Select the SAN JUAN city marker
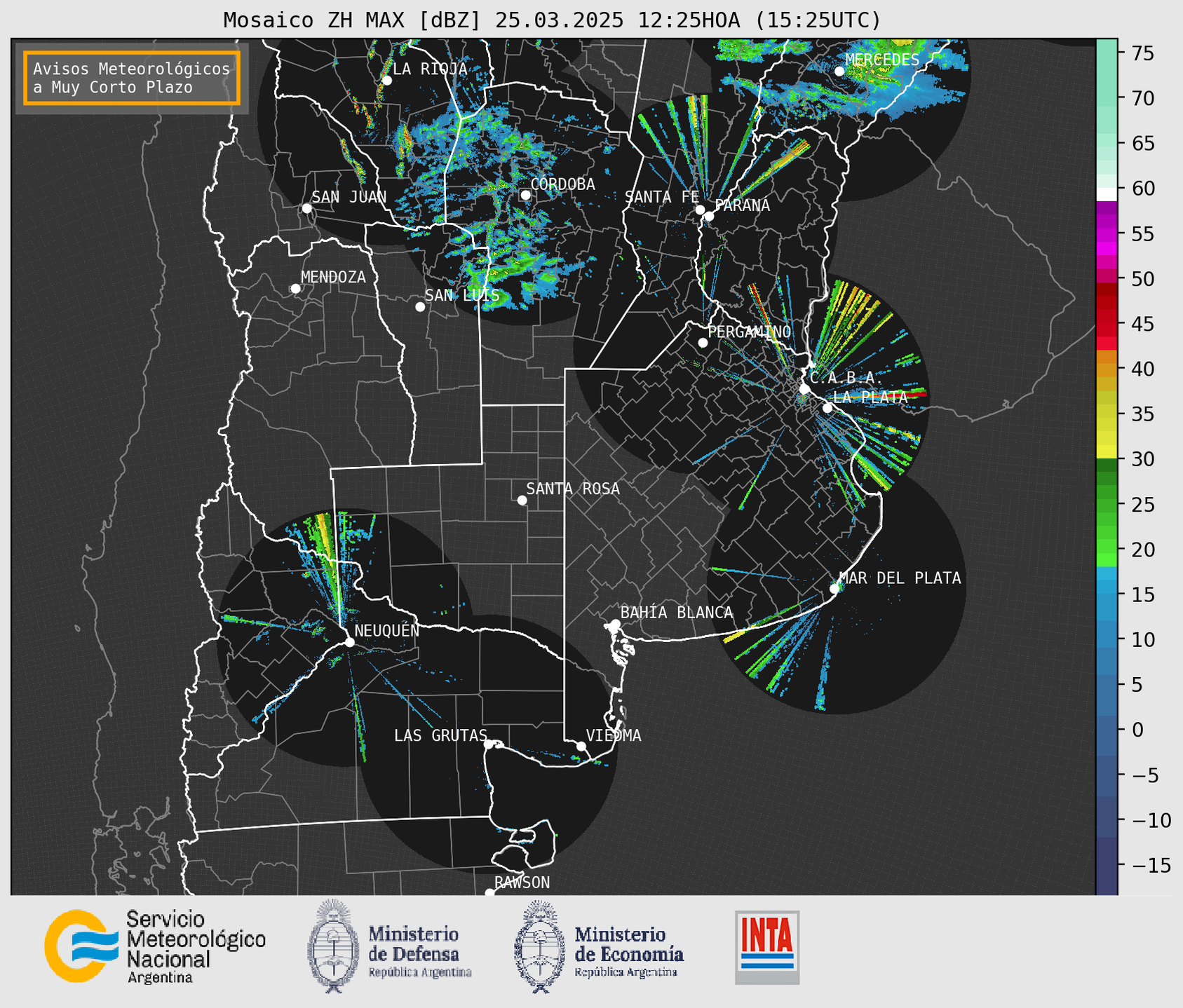 pos(306,208)
